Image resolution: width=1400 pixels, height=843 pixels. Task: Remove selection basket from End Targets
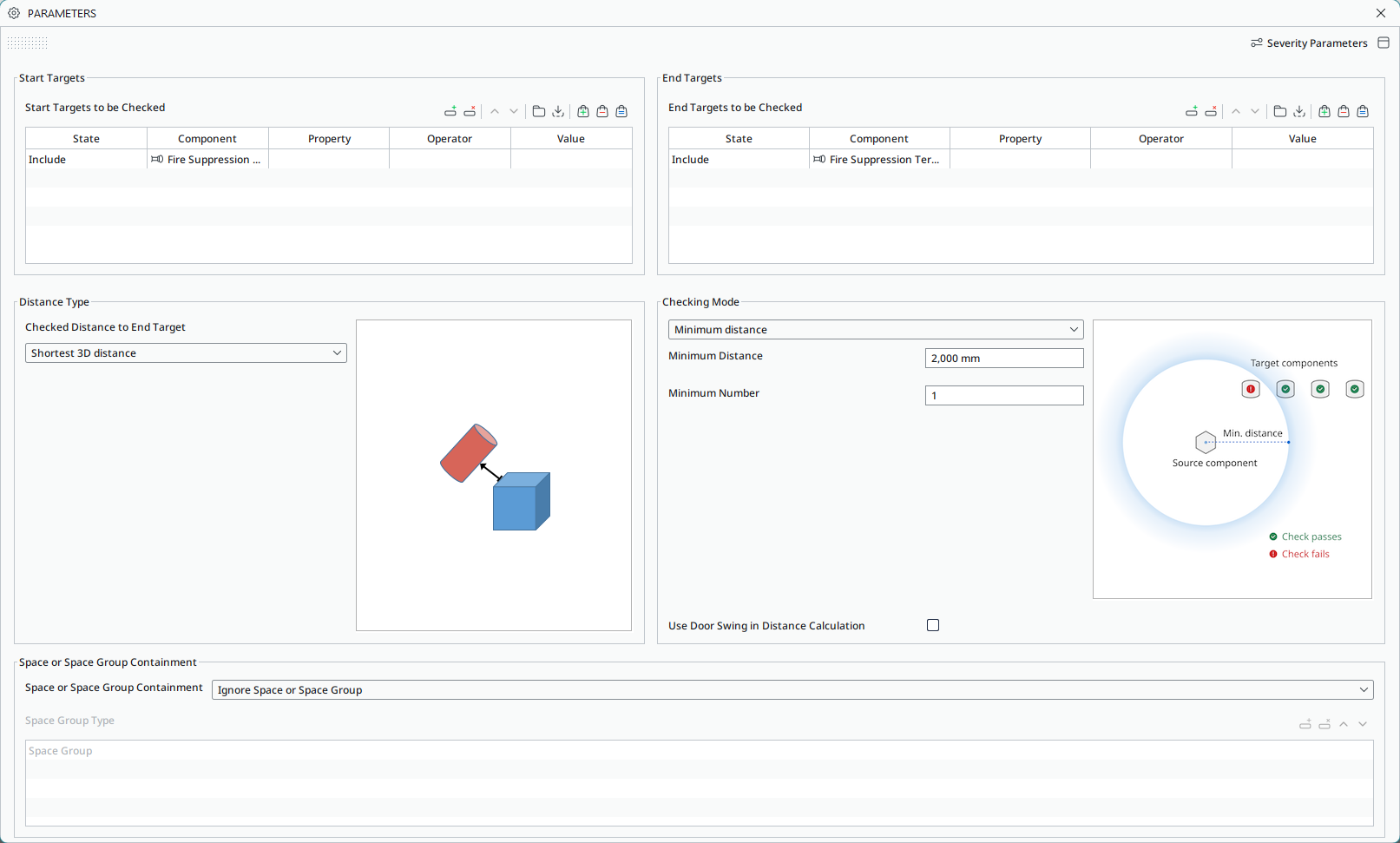click(x=1344, y=111)
